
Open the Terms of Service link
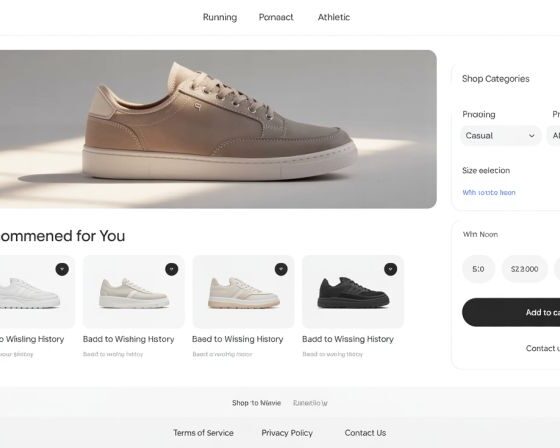pos(204,433)
